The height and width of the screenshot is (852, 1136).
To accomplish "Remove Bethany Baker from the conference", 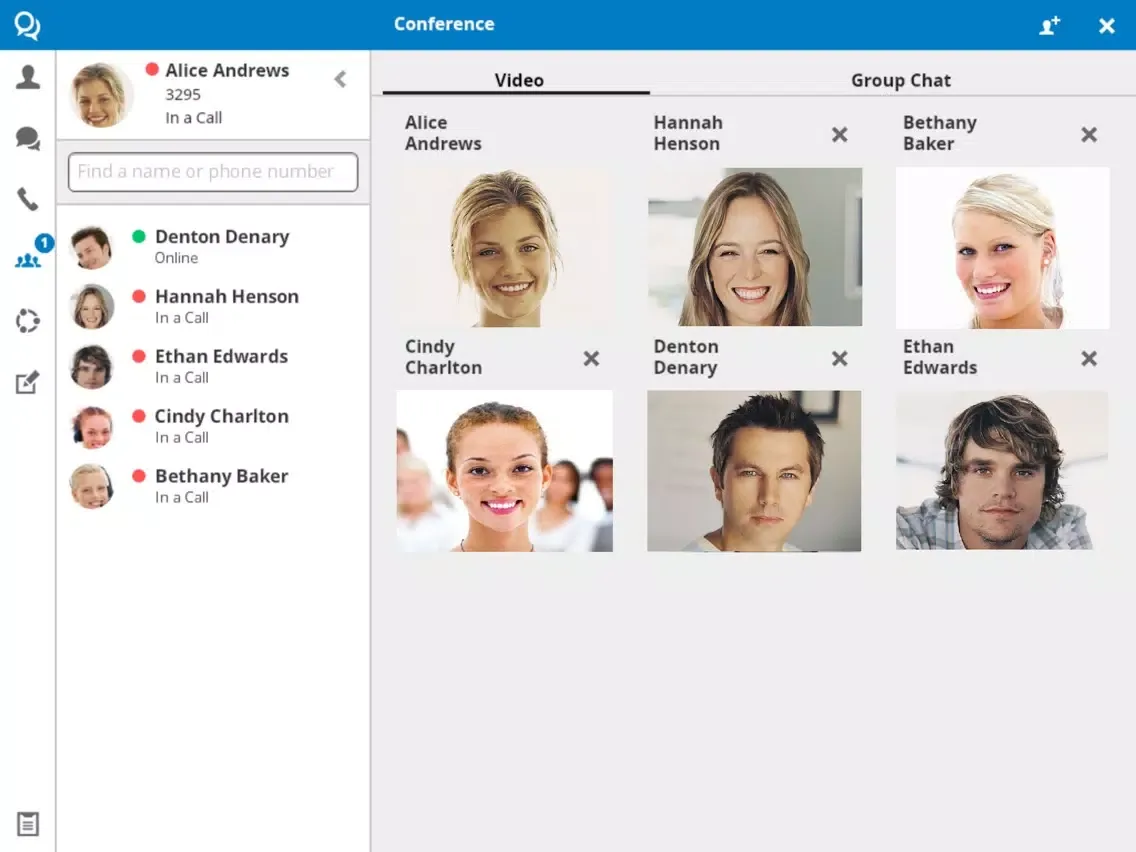I will (x=1089, y=135).
